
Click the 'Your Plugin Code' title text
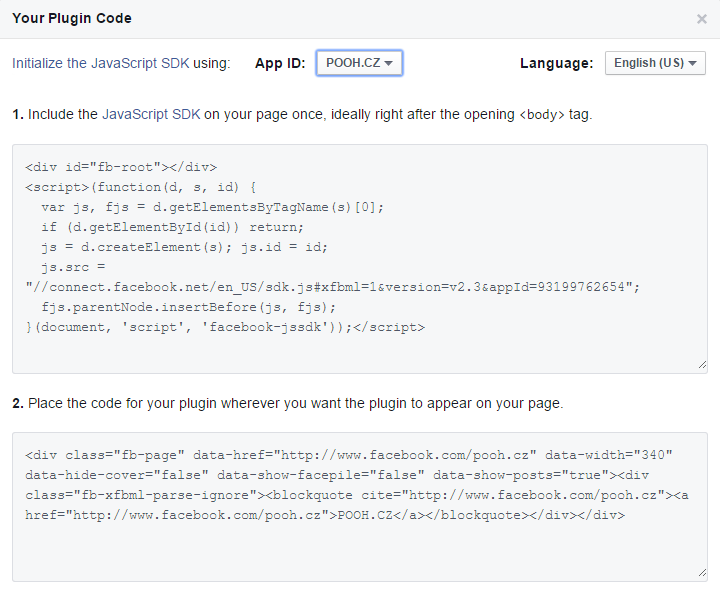(x=72, y=18)
